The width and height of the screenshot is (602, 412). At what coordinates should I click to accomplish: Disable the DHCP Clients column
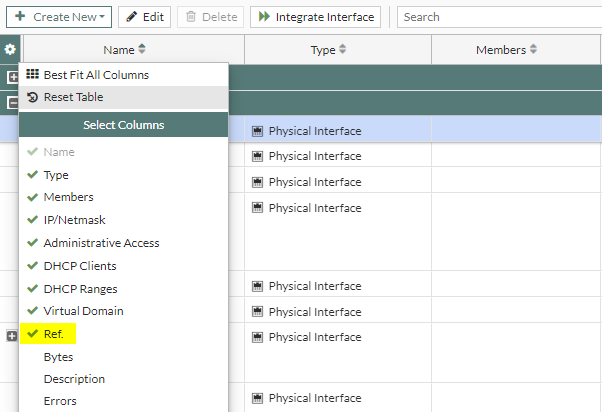pyautogui.click(x=79, y=266)
